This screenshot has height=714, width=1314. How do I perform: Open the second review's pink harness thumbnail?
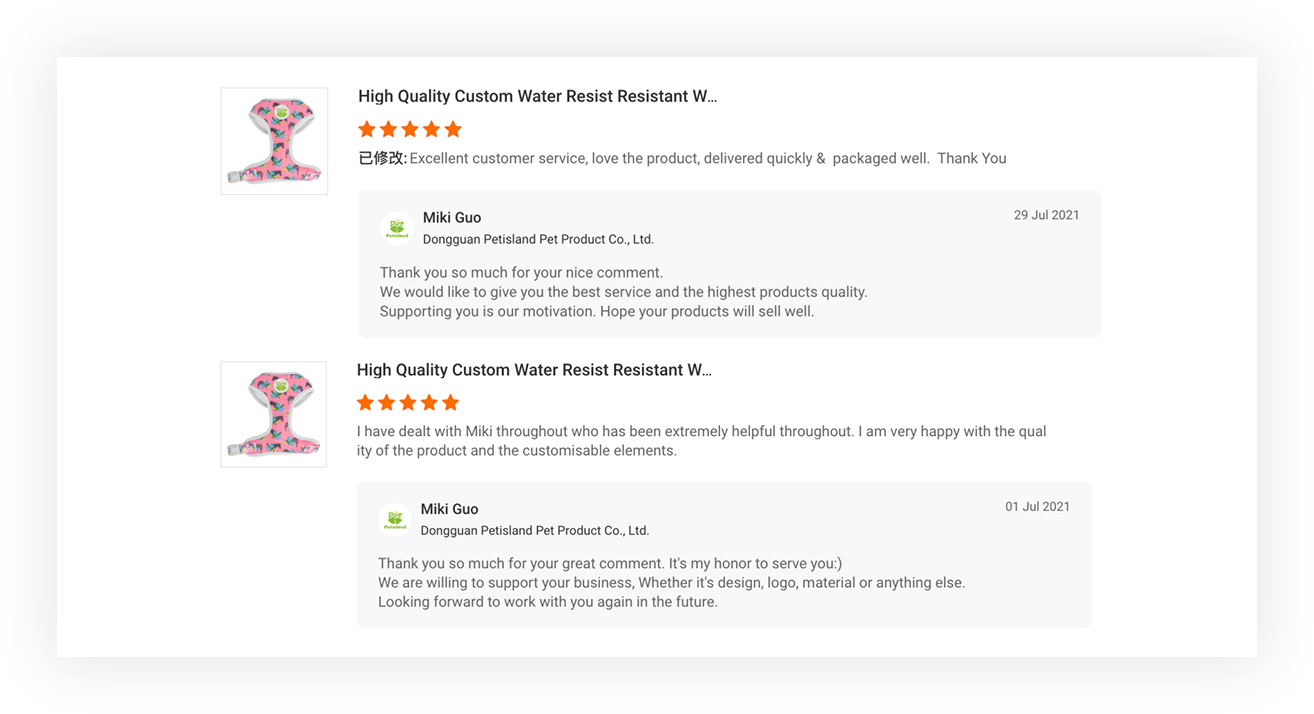pos(273,414)
